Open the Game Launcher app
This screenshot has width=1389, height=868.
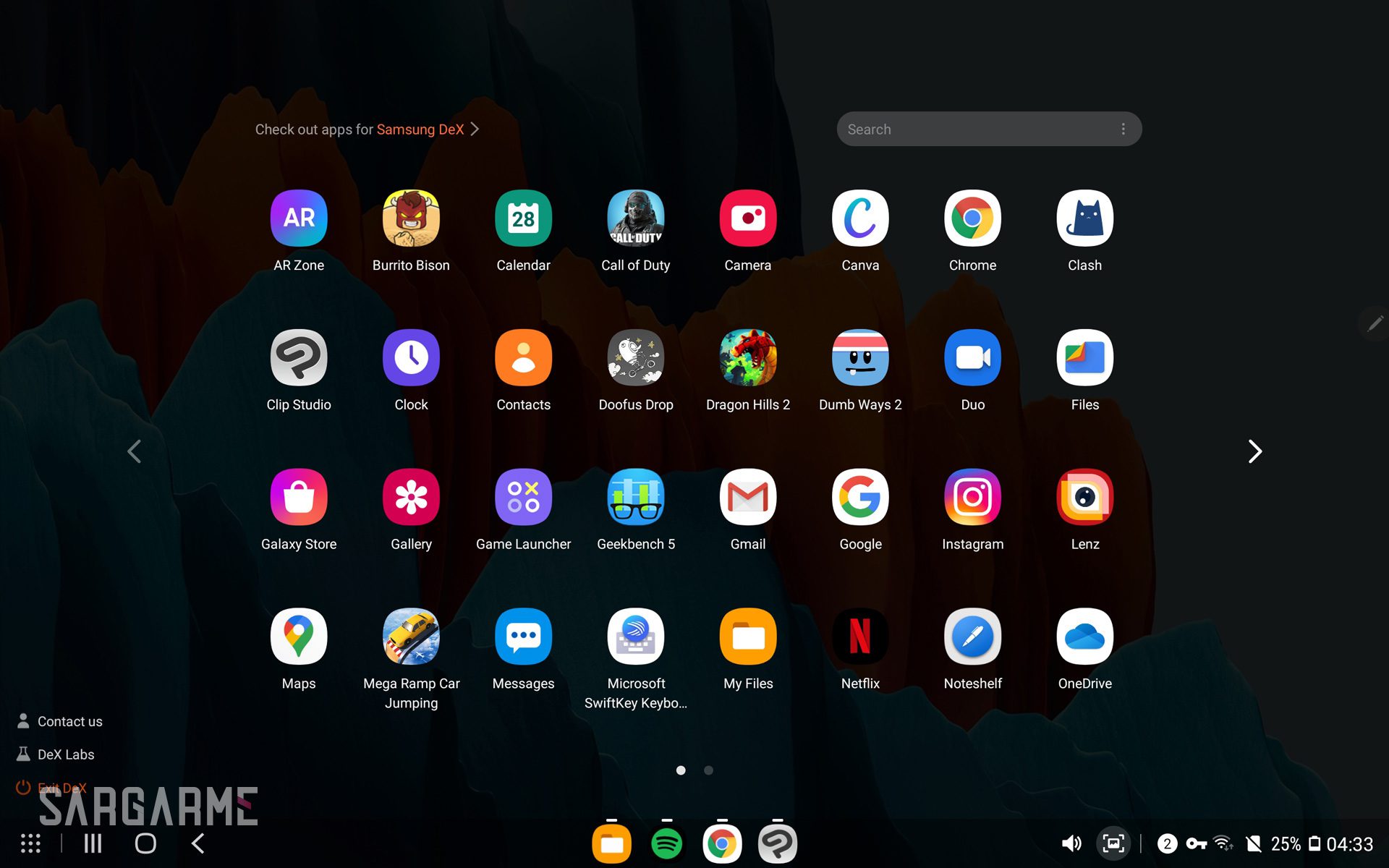coord(523,497)
